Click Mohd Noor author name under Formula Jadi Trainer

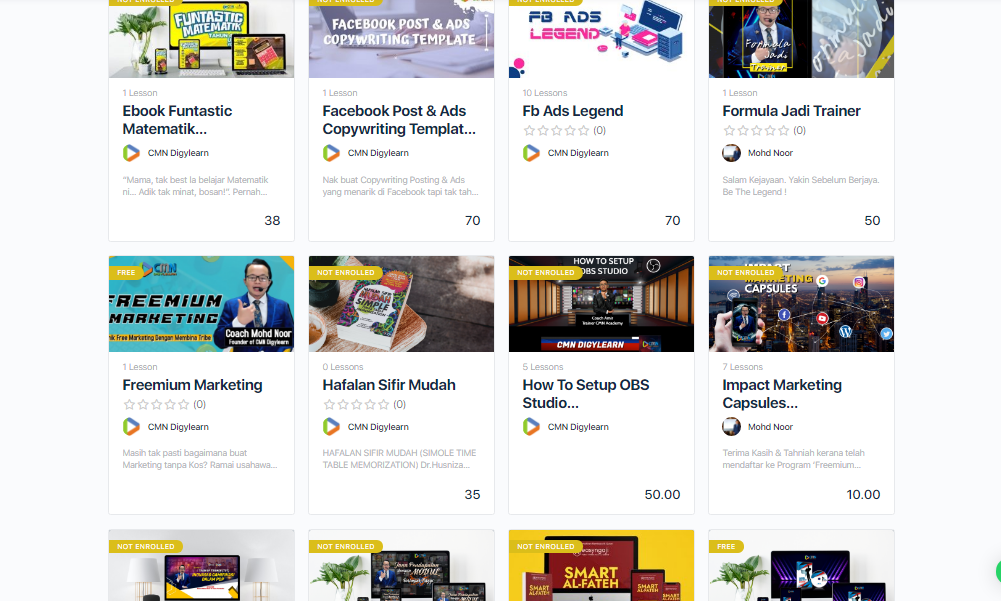(771, 153)
